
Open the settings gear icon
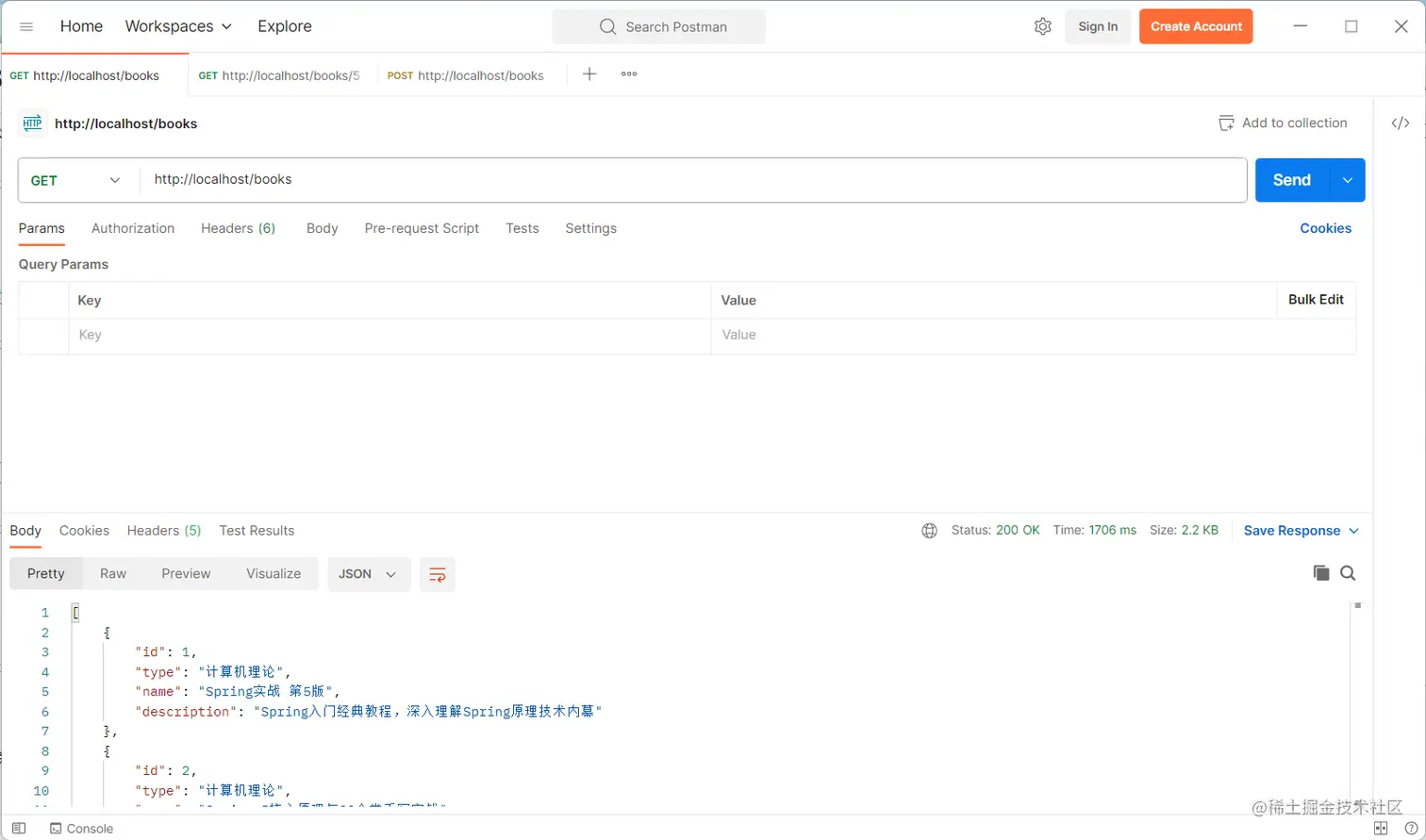(1042, 26)
